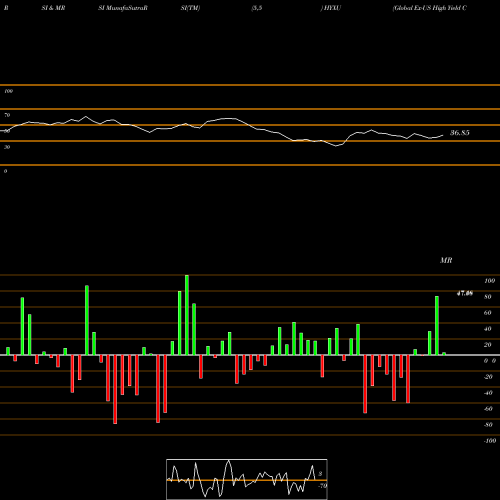Click the RSI axis label 30

pyautogui.click(x=7, y=147)
